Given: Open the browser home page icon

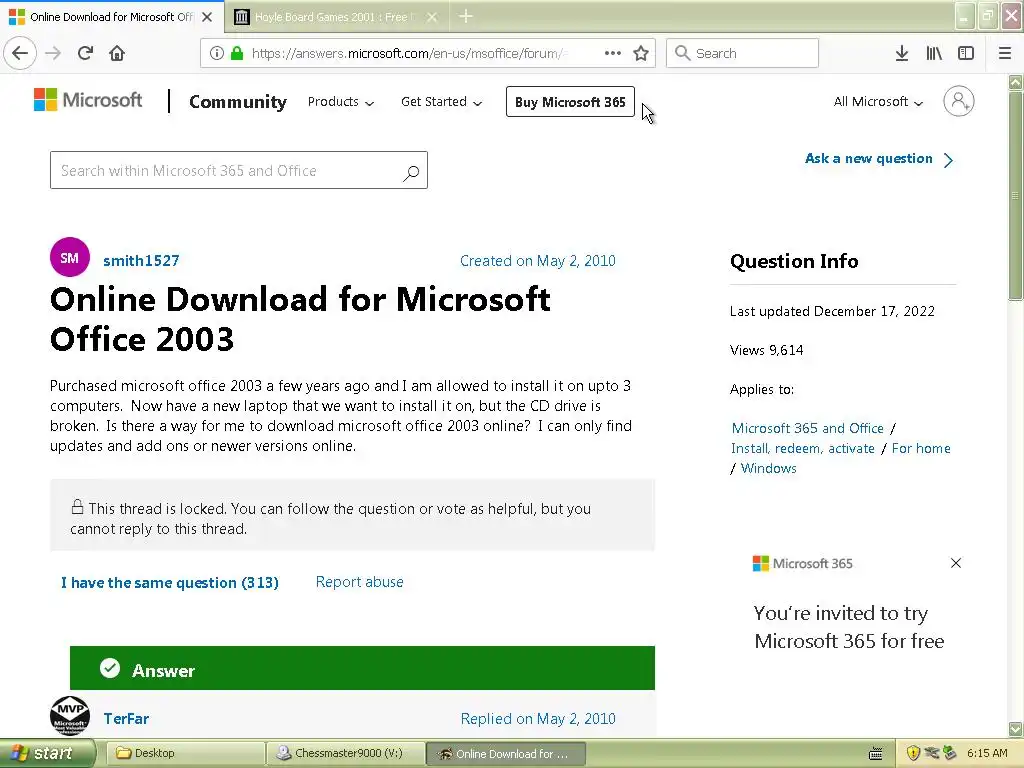Looking at the screenshot, I should point(117,53).
